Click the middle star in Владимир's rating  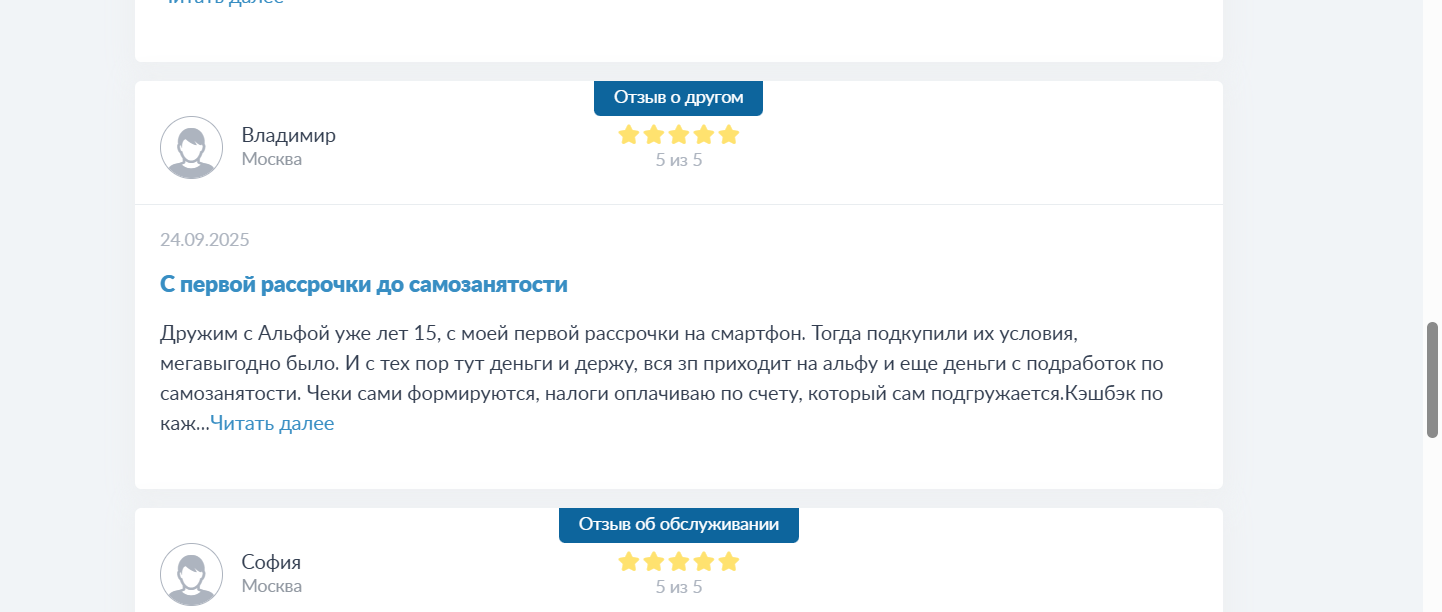click(679, 135)
